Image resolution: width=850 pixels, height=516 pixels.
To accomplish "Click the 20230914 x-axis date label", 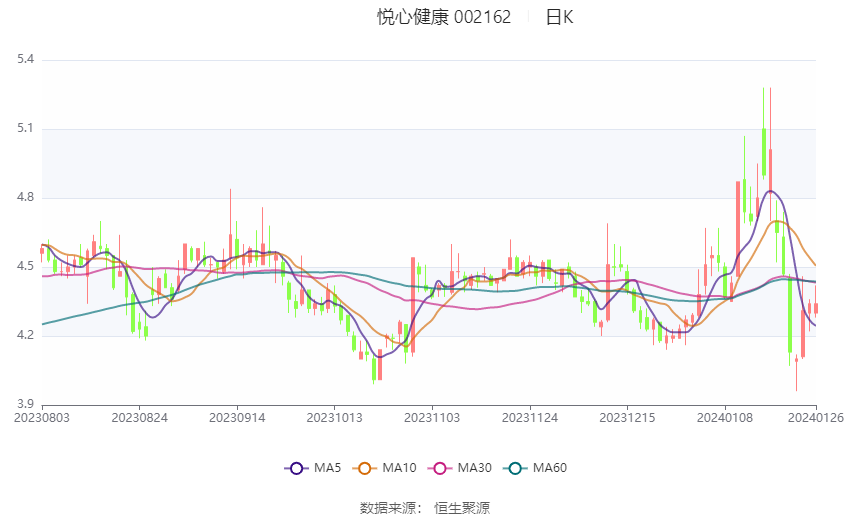I will (x=237, y=418).
